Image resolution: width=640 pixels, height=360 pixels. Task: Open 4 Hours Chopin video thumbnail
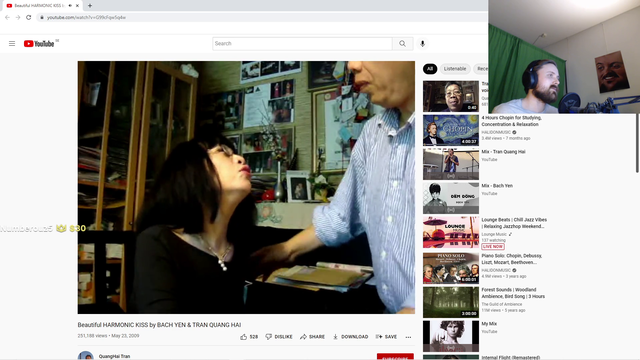click(451, 130)
